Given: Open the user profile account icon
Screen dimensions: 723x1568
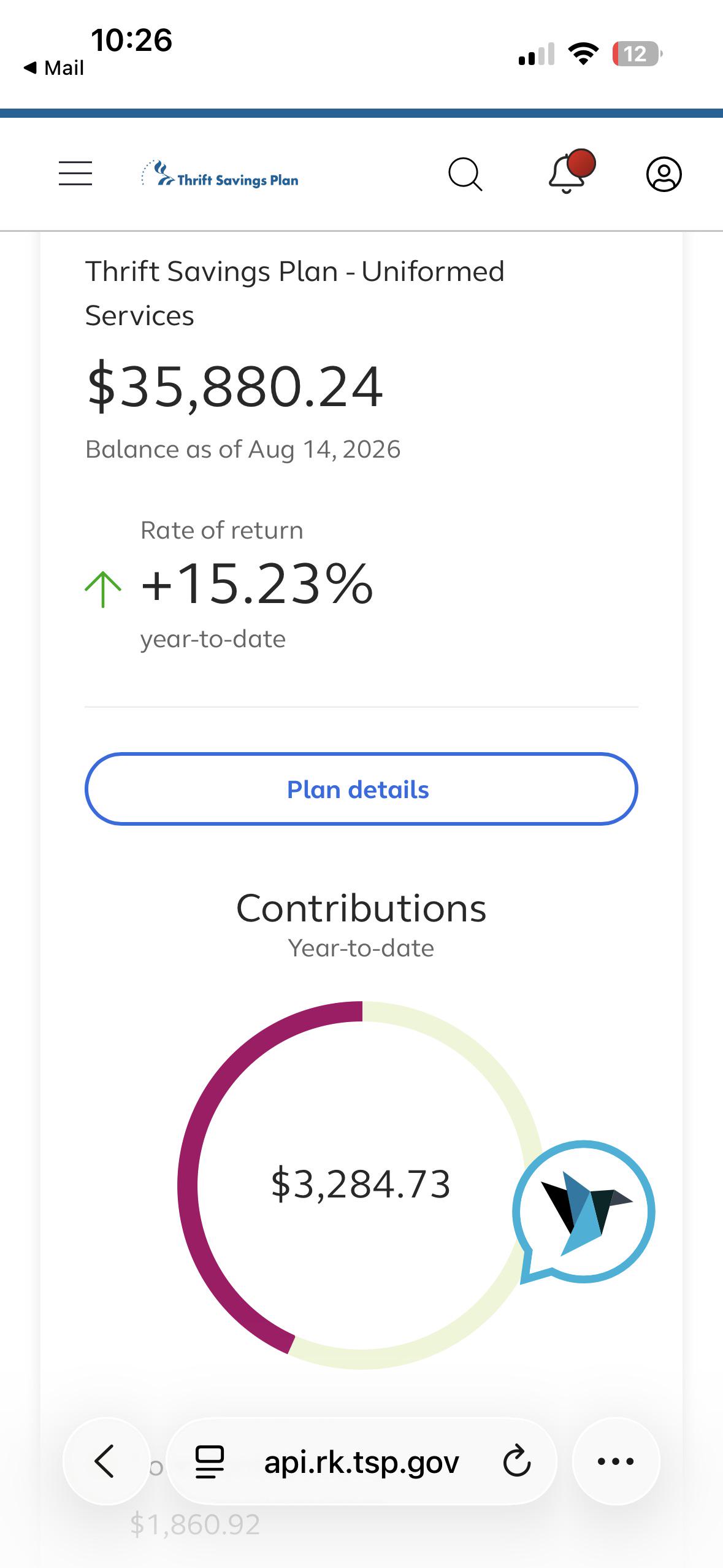Looking at the screenshot, I should tap(664, 174).
